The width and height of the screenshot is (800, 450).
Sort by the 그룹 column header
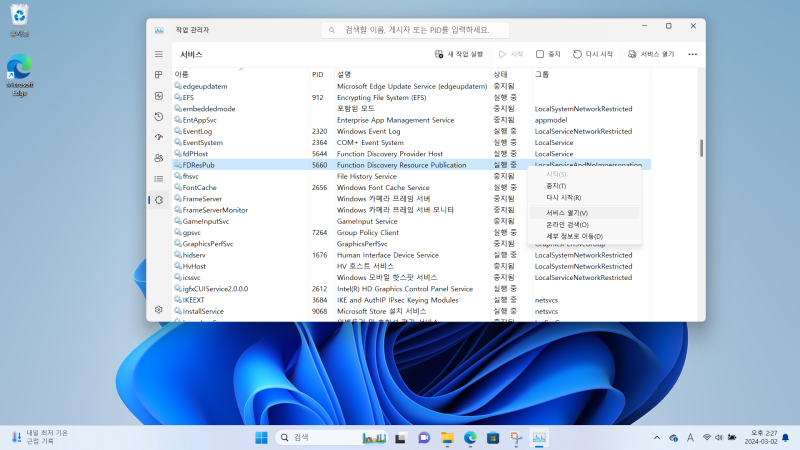pos(591,74)
